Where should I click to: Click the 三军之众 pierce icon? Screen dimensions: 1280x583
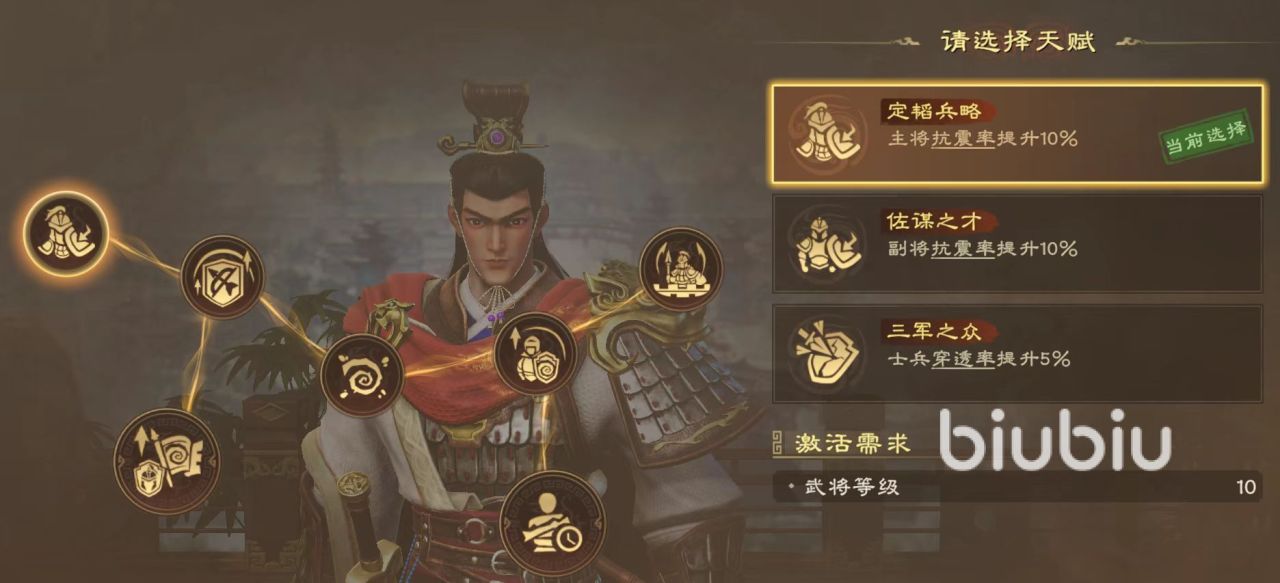point(823,354)
